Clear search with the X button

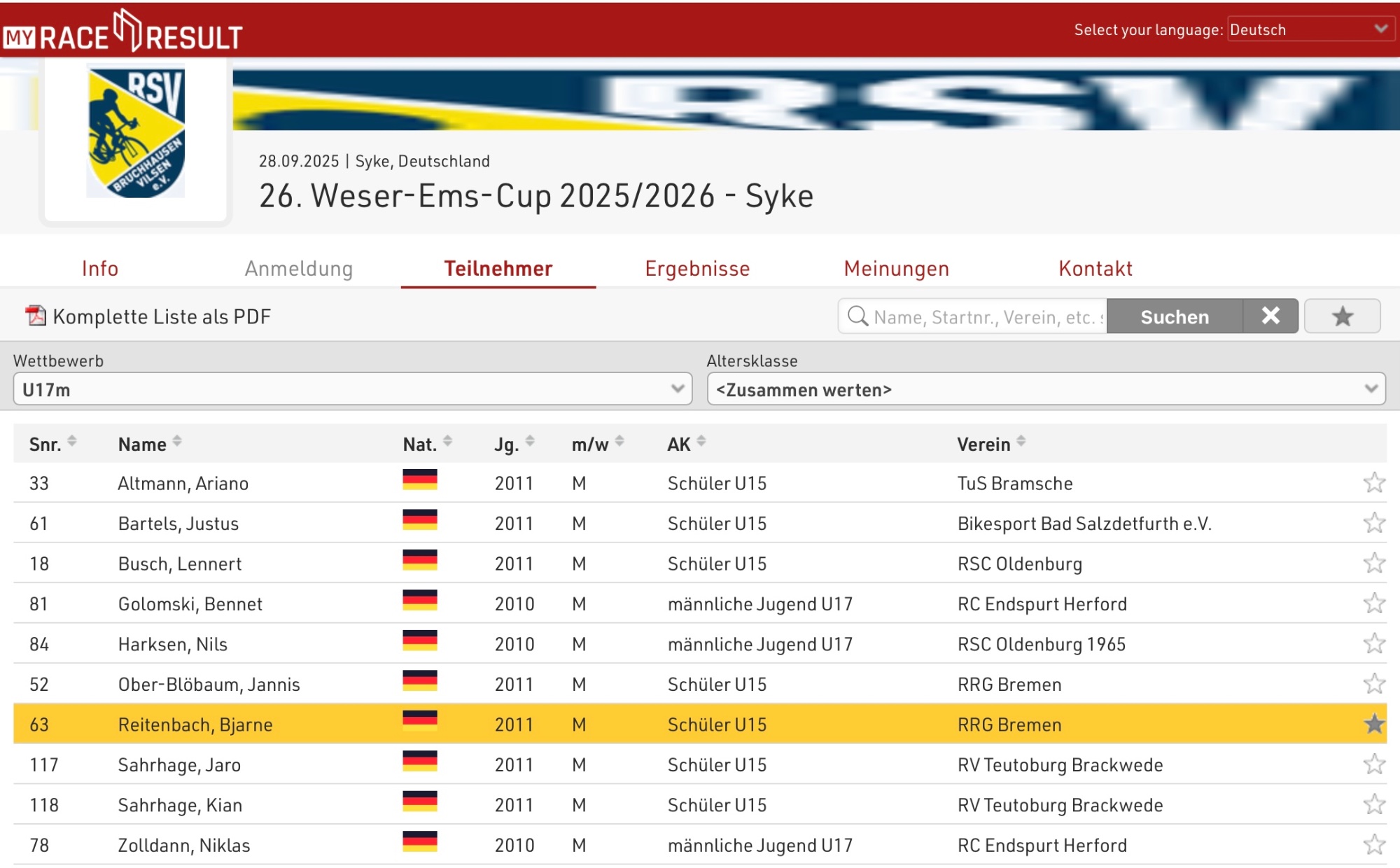(x=1270, y=316)
